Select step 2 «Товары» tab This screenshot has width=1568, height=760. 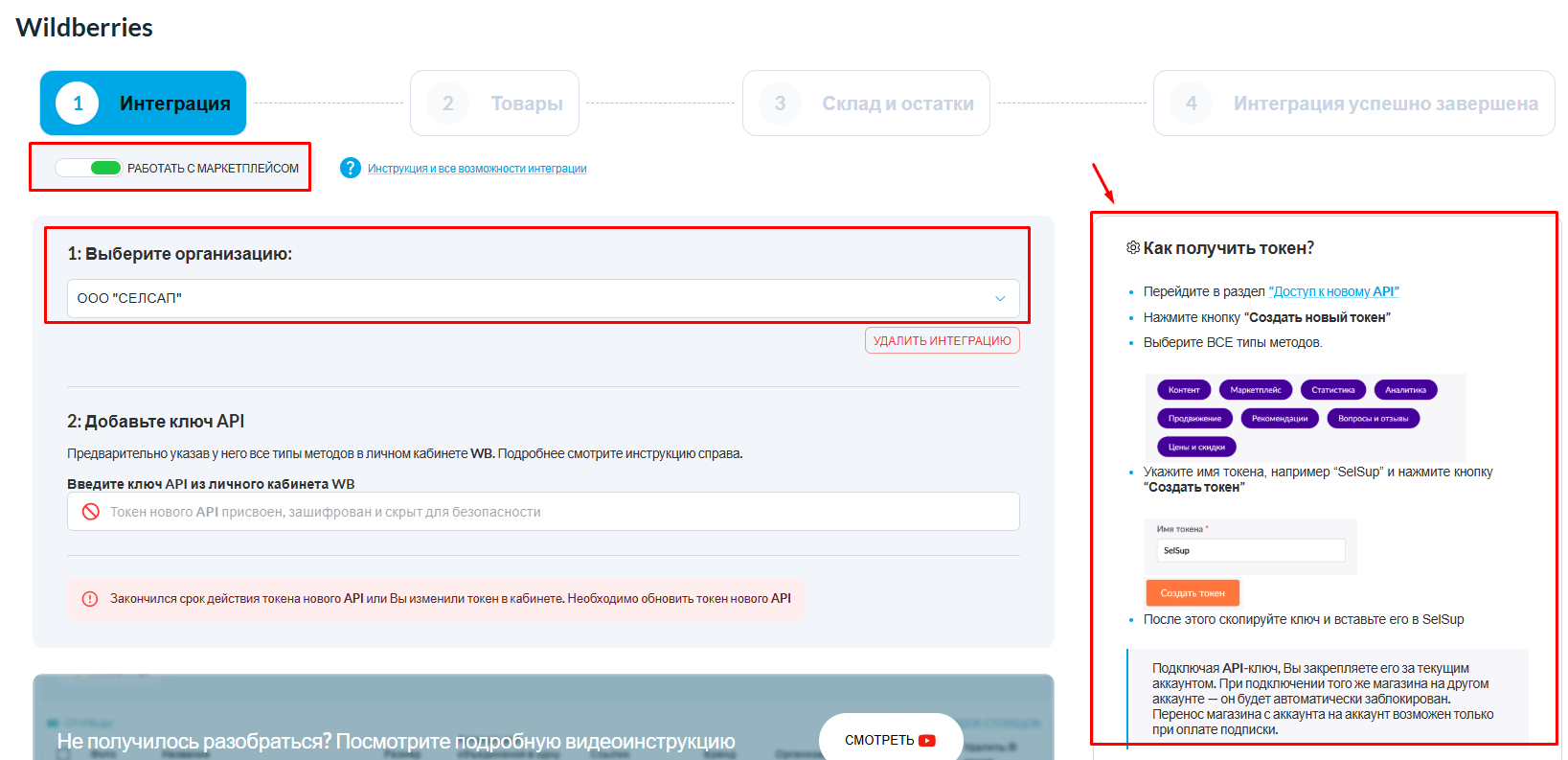coord(494,103)
